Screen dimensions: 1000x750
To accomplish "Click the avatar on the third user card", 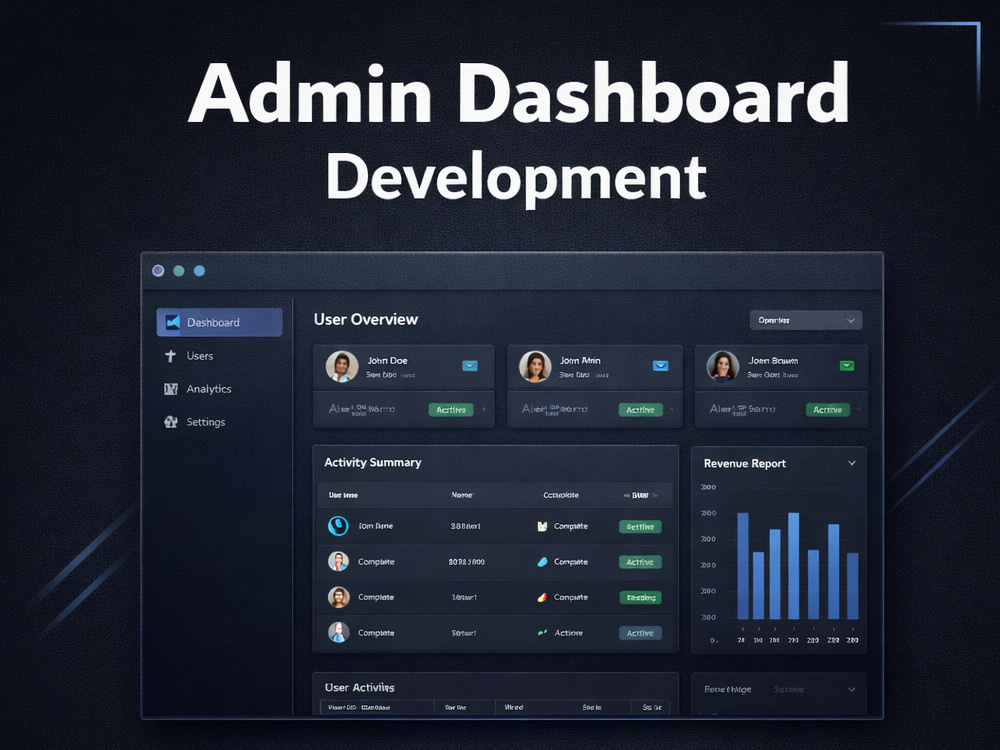I will pos(723,367).
